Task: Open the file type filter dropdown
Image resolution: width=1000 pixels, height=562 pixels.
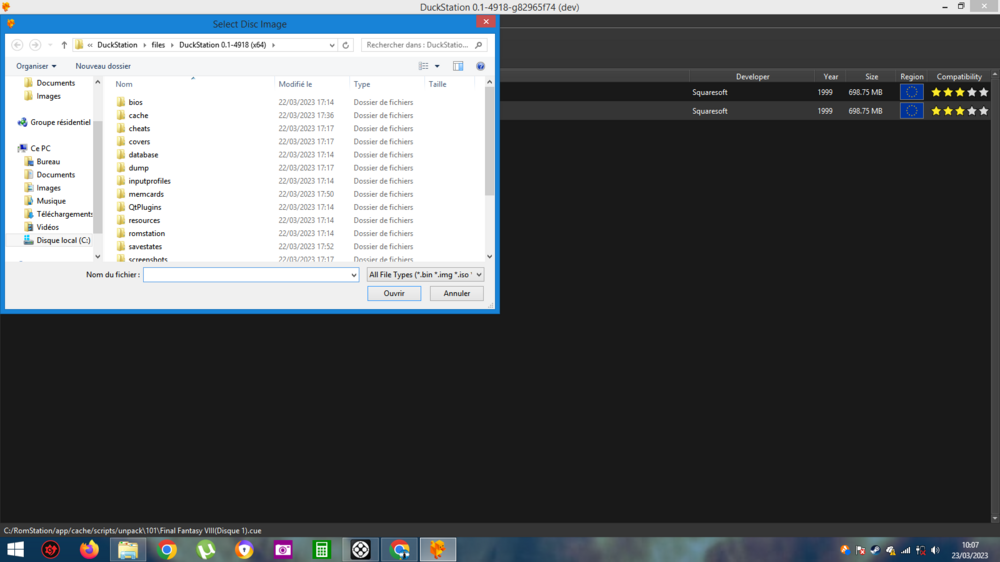Action: 425,274
